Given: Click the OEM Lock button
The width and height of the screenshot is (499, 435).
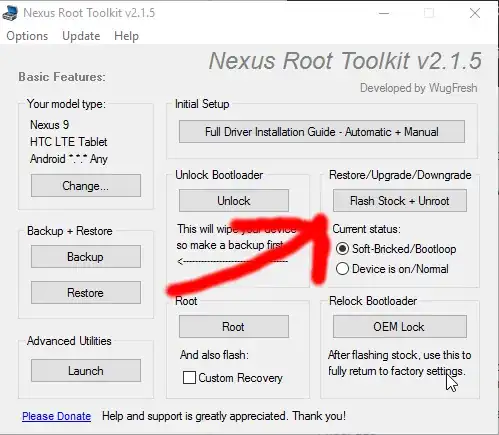Looking at the screenshot, I should (400, 327).
